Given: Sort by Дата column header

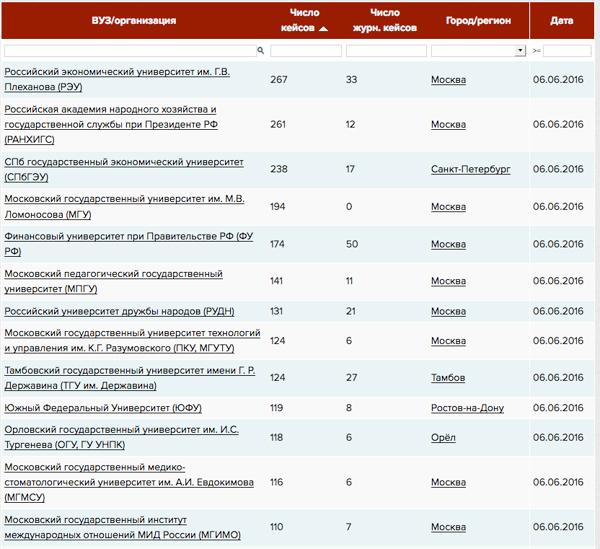Looking at the screenshot, I should coord(562,20).
